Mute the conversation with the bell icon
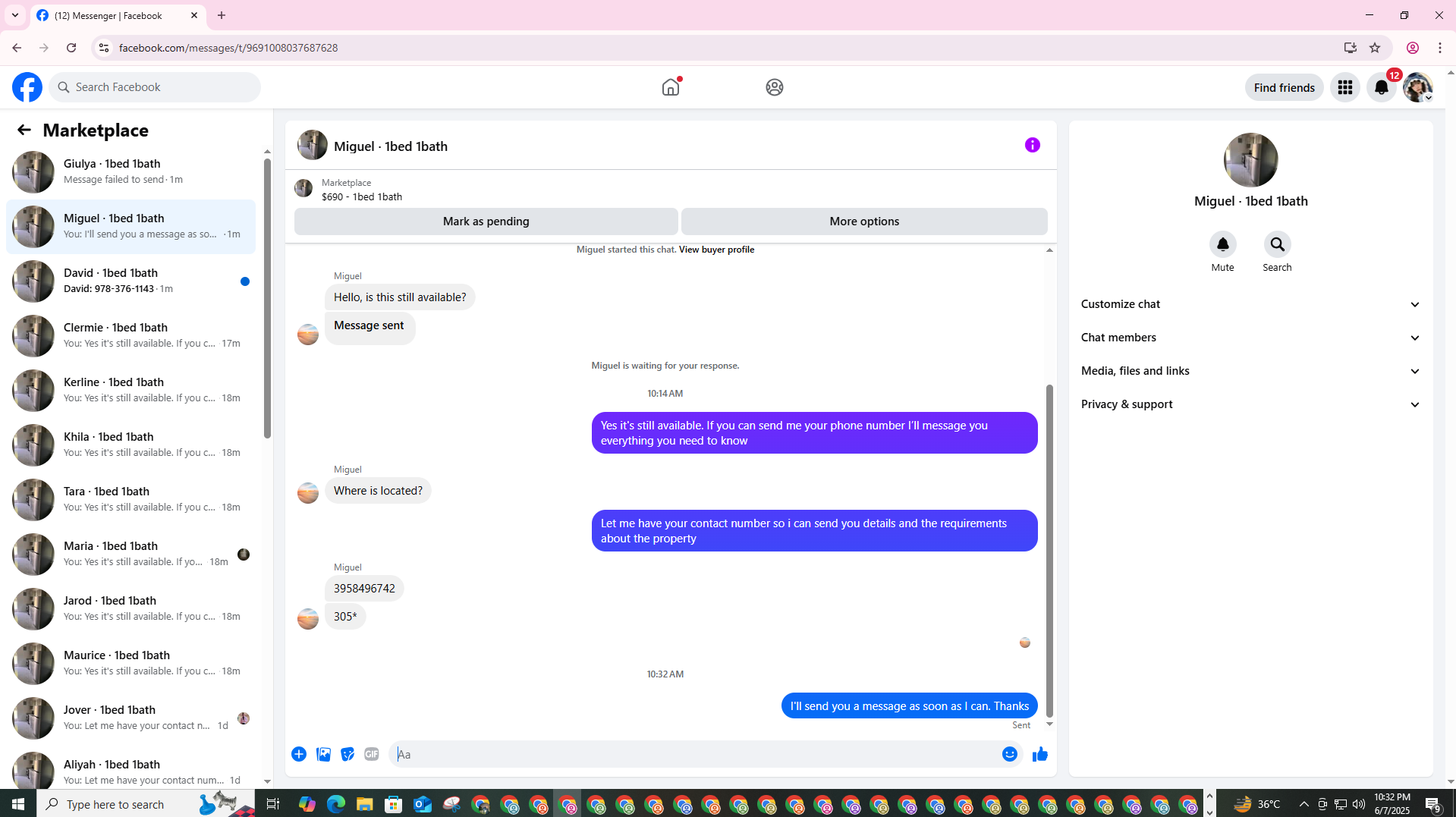The width and height of the screenshot is (1456, 817). [1222, 244]
